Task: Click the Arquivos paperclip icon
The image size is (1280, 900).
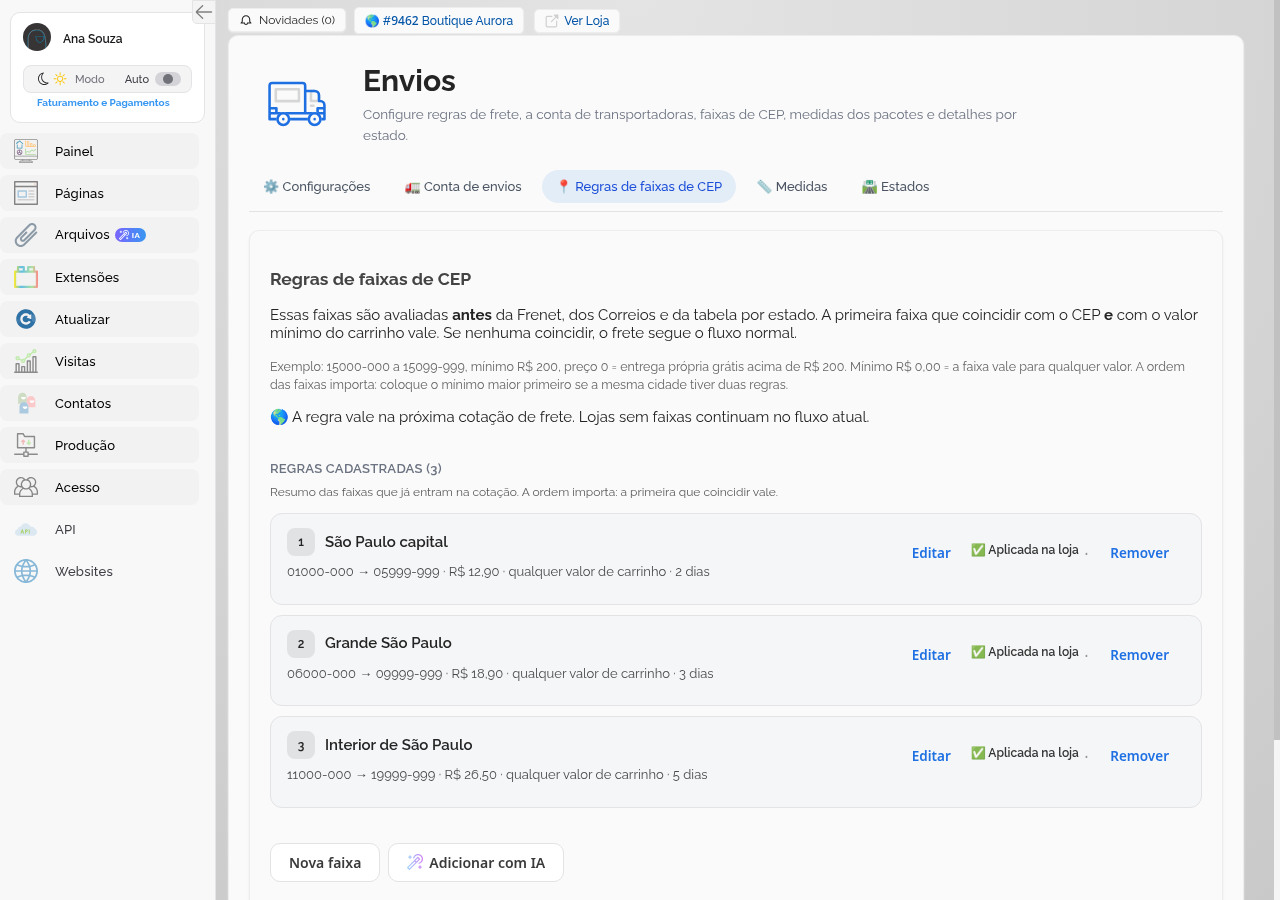Action: 26,235
